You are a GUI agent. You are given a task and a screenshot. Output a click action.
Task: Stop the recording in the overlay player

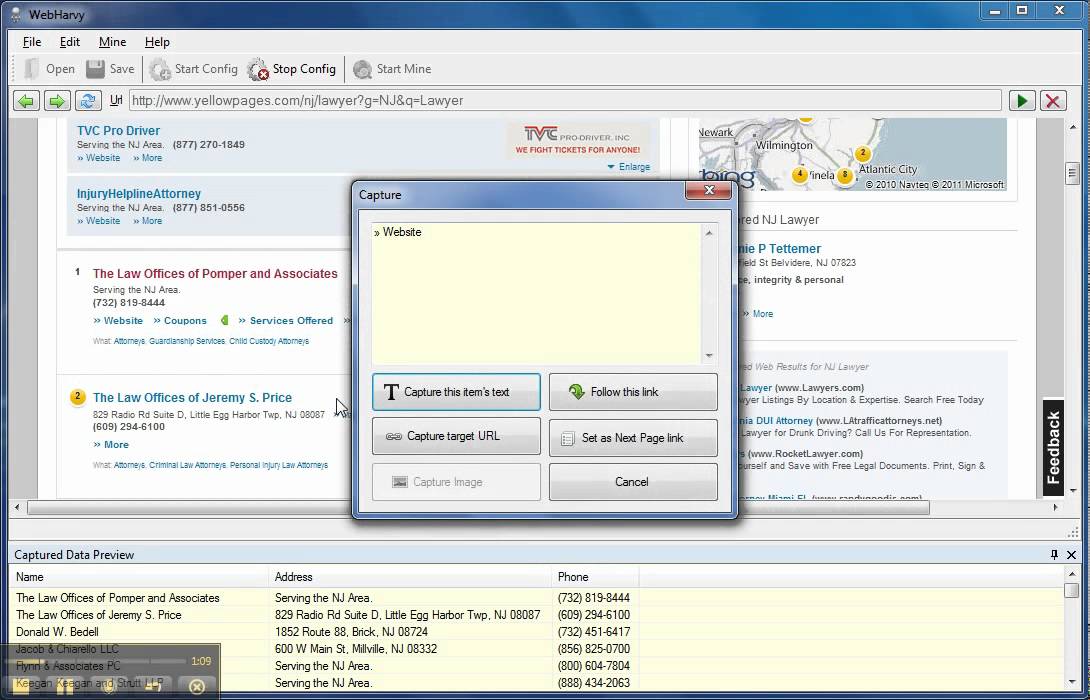tap(20, 687)
